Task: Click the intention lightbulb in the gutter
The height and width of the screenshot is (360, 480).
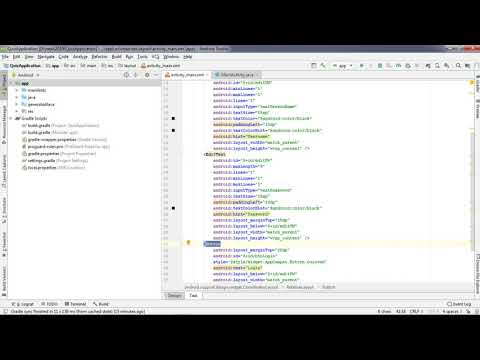Action: click(x=188, y=243)
